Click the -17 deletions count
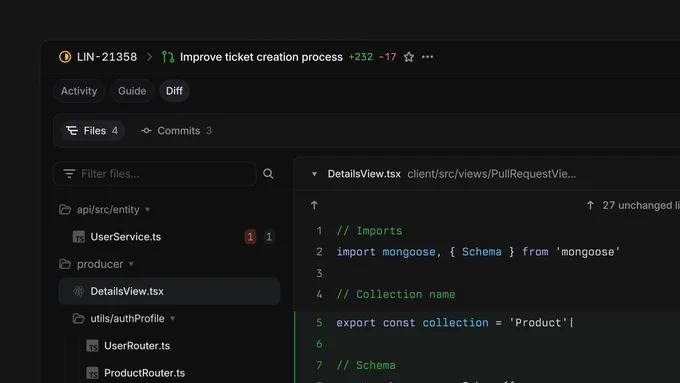The height and width of the screenshot is (383, 680). (387, 57)
